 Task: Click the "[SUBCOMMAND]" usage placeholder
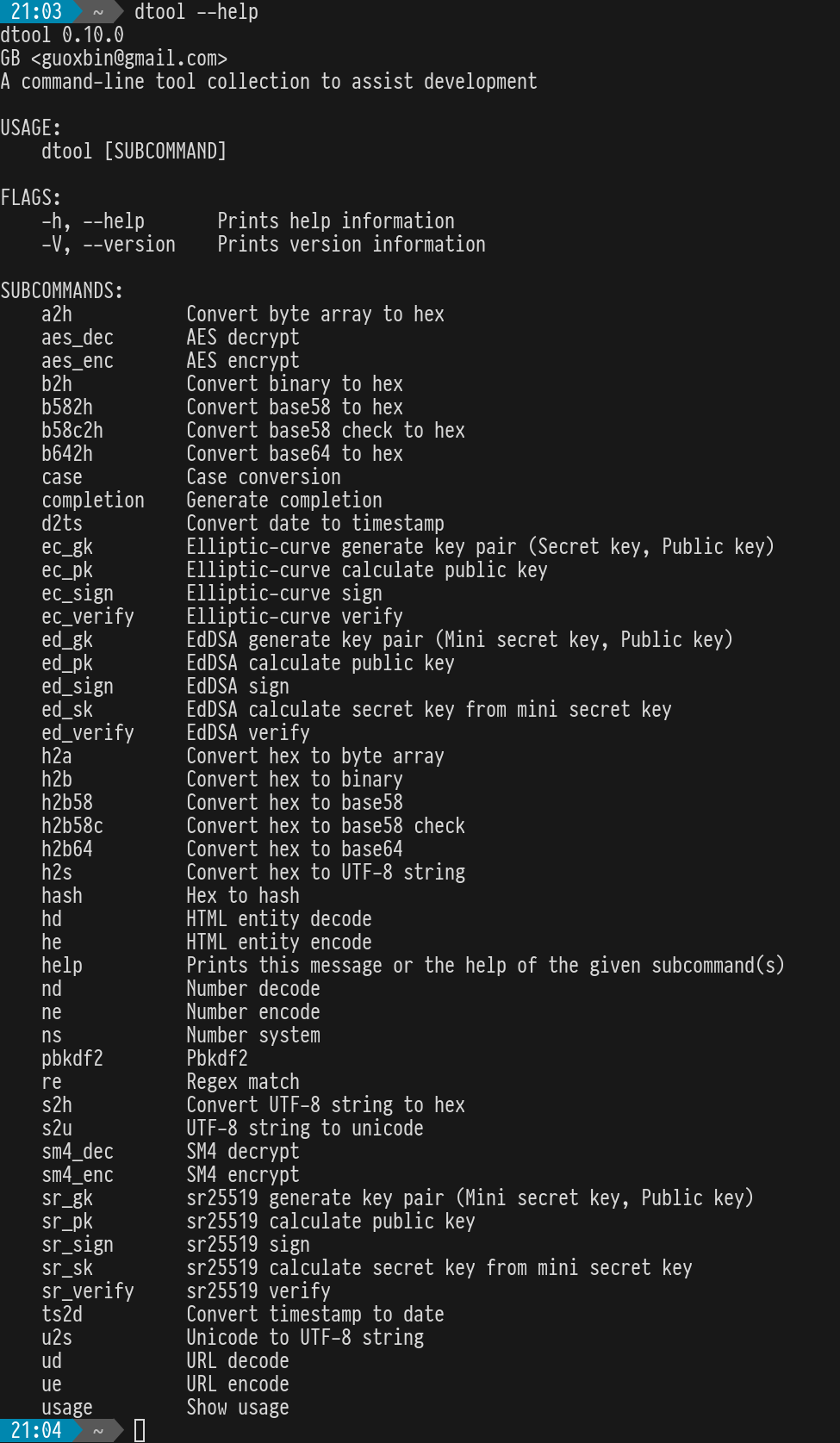pyautogui.click(x=165, y=152)
